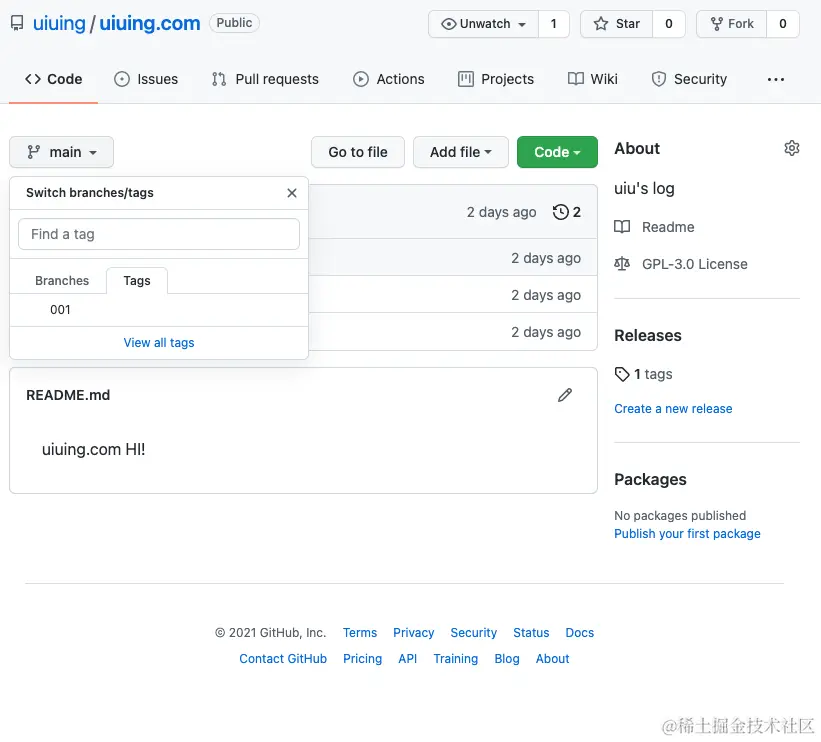Click the Releases heading
The width and height of the screenshot is (821, 742).
[x=648, y=335]
